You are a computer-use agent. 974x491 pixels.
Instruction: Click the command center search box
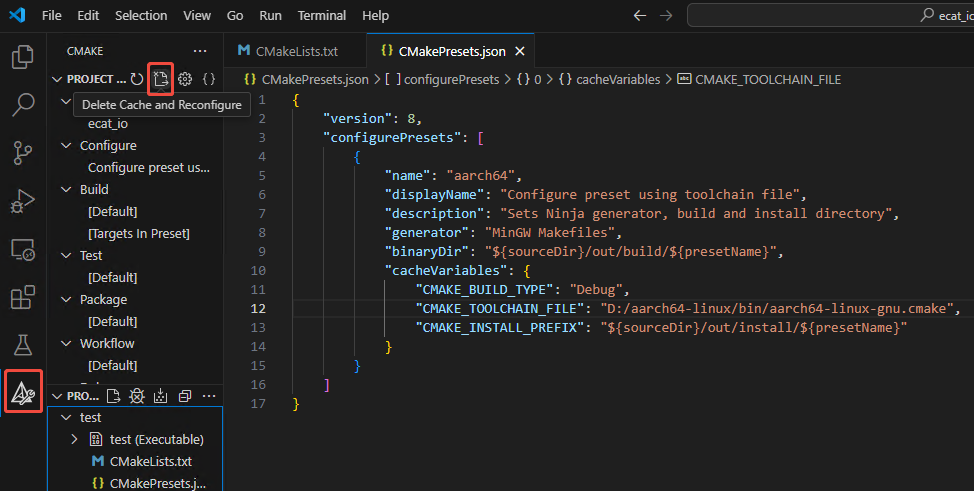pos(831,16)
